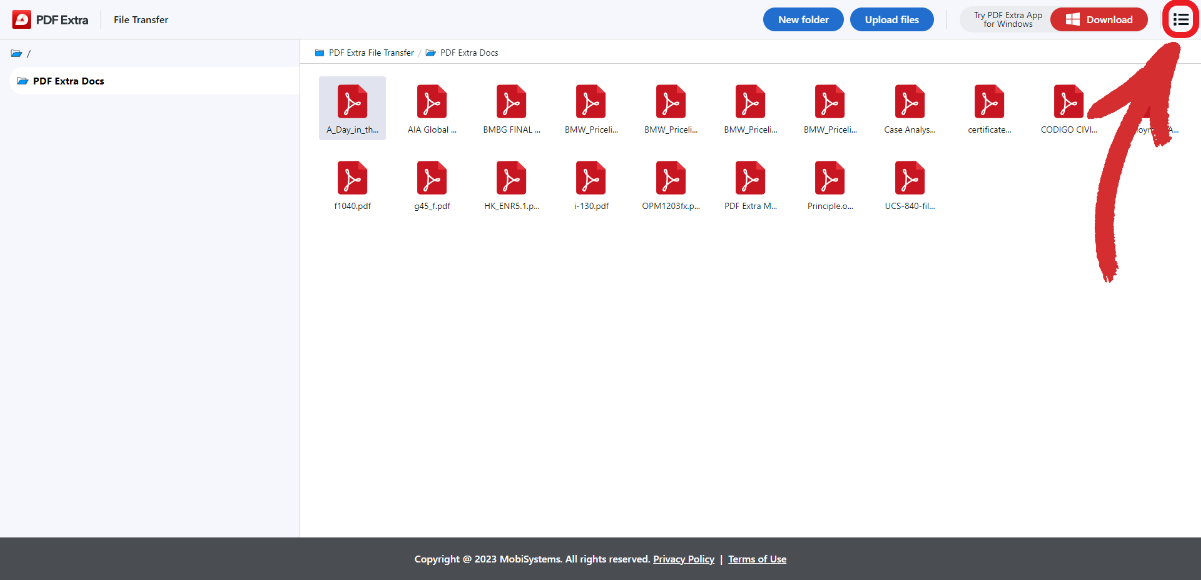This screenshot has width=1201, height=580.
Task: Click PDF Extra Docs in breadcrumb path
Action: click(462, 52)
